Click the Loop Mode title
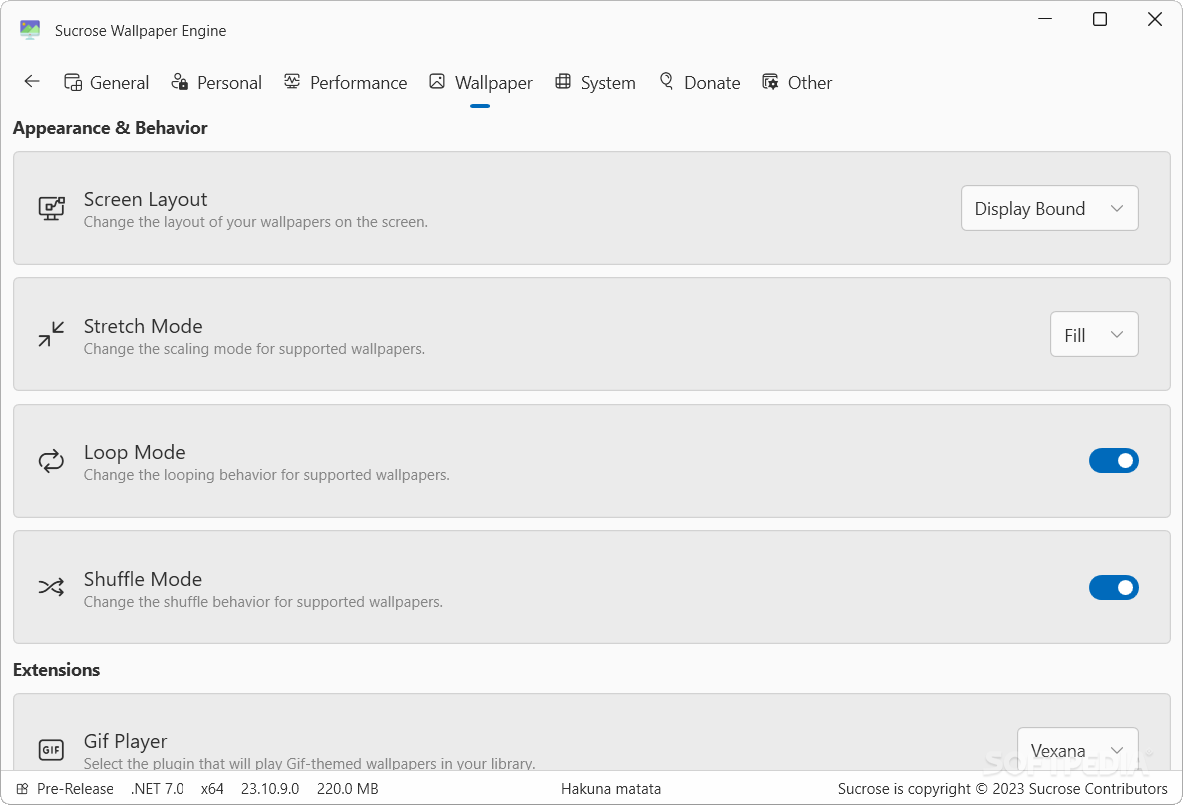The image size is (1183, 805). pyautogui.click(x=134, y=452)
